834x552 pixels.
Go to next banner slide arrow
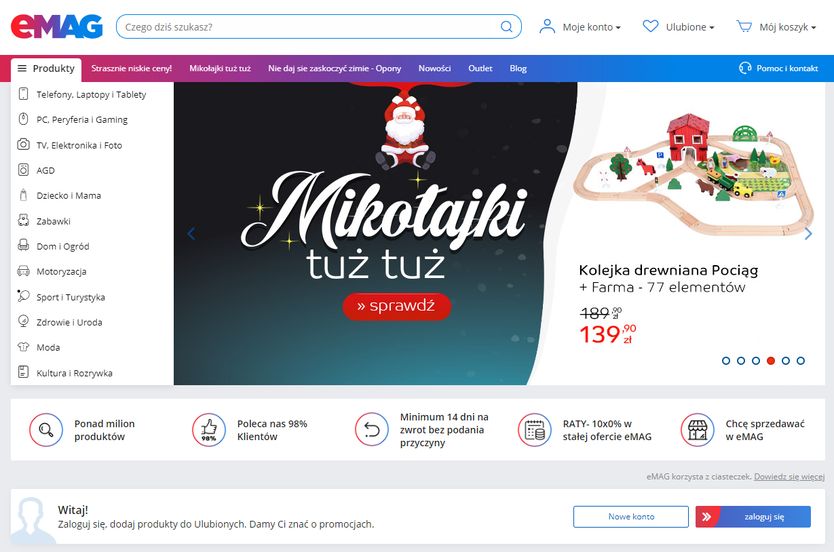[x=808, y=233]
